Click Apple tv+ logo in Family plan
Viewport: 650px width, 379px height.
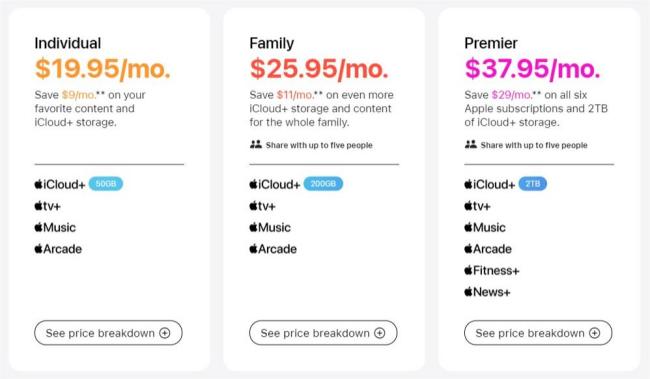262,206
